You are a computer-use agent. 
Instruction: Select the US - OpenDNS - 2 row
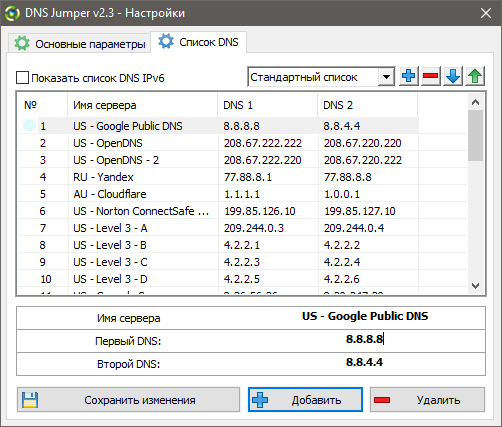(242, 160)
